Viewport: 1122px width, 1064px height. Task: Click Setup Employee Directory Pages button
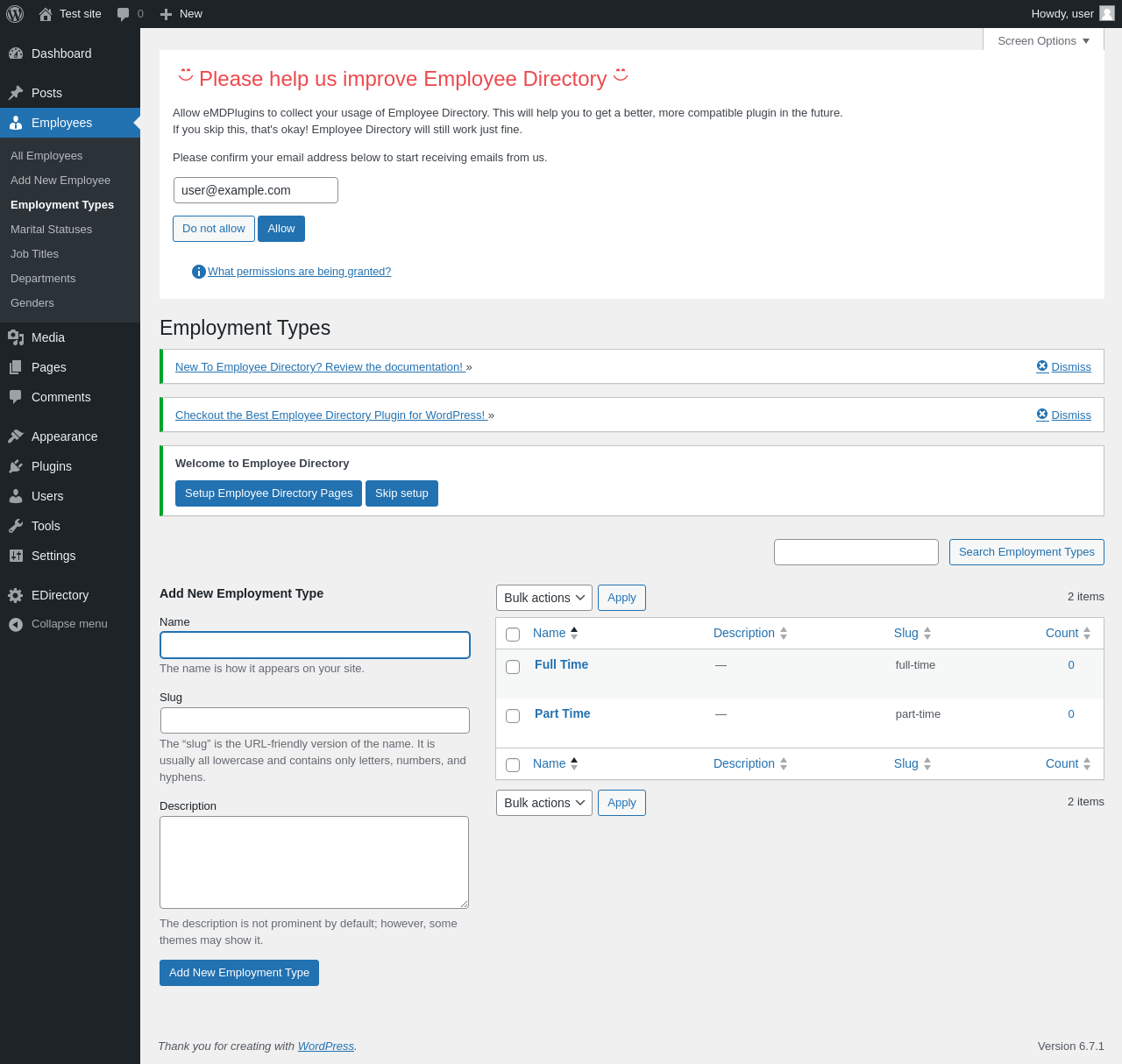click(x=268, y=493)
